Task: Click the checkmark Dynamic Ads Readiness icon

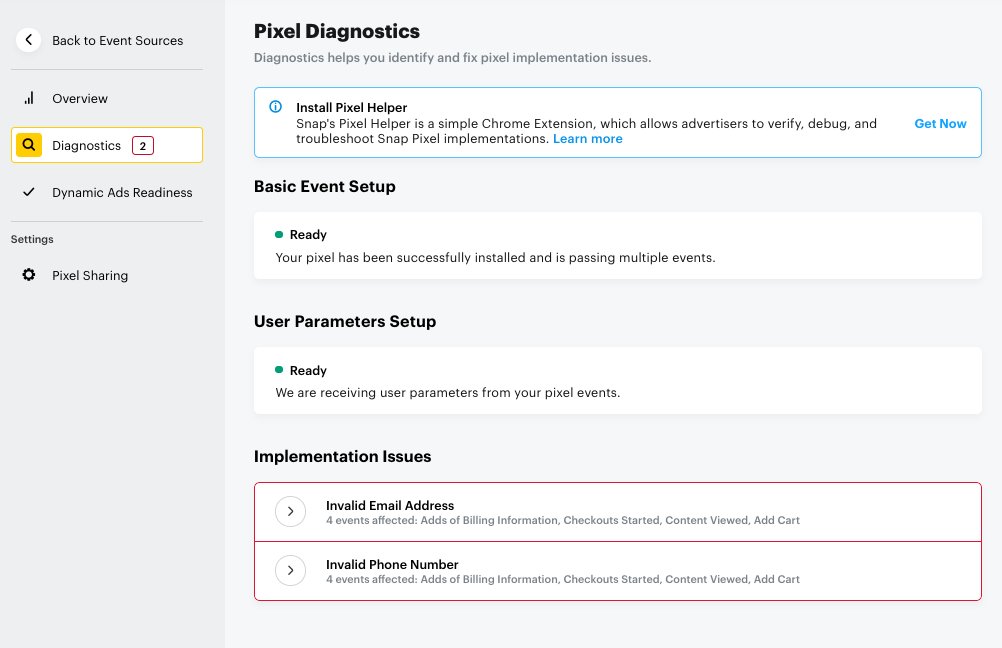Action: pyautogui.click(x=29, y=191)
